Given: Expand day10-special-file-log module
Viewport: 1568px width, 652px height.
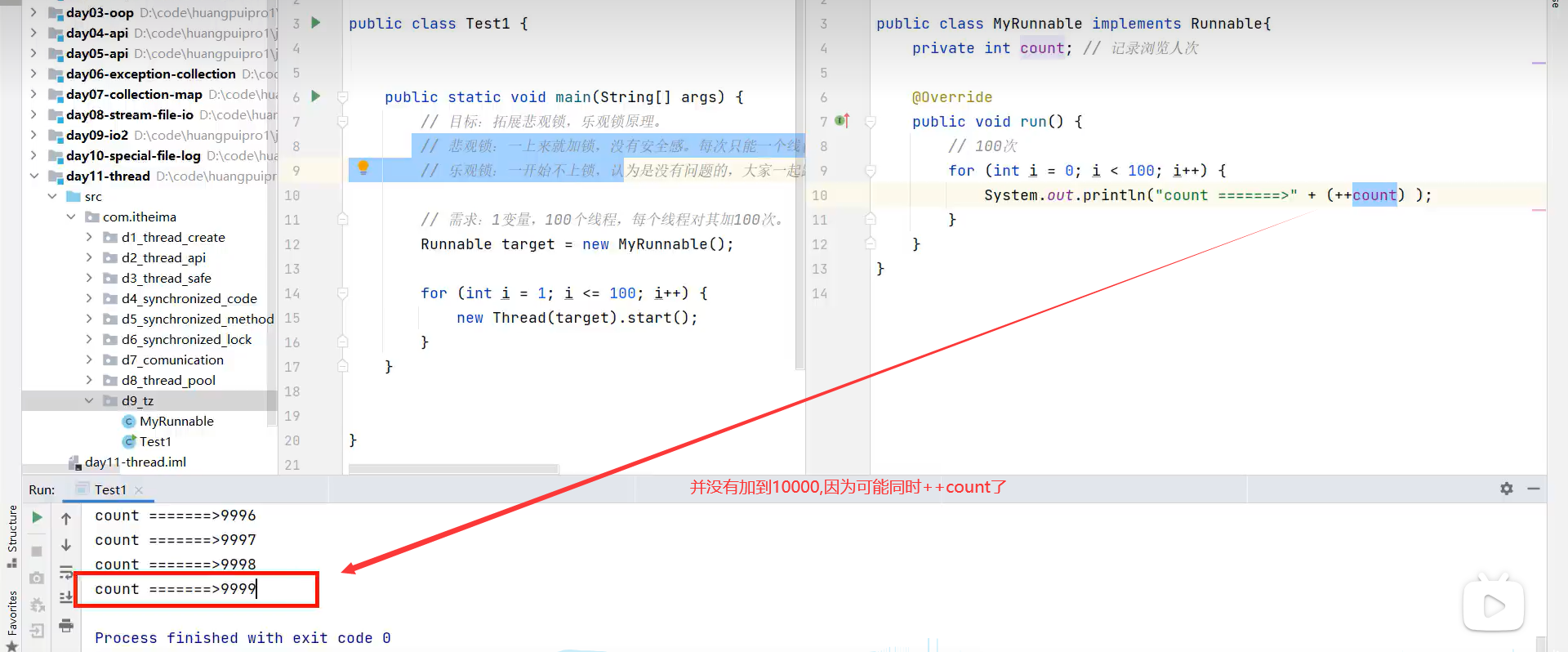Looking at the screenshot, I should [33, 155].
